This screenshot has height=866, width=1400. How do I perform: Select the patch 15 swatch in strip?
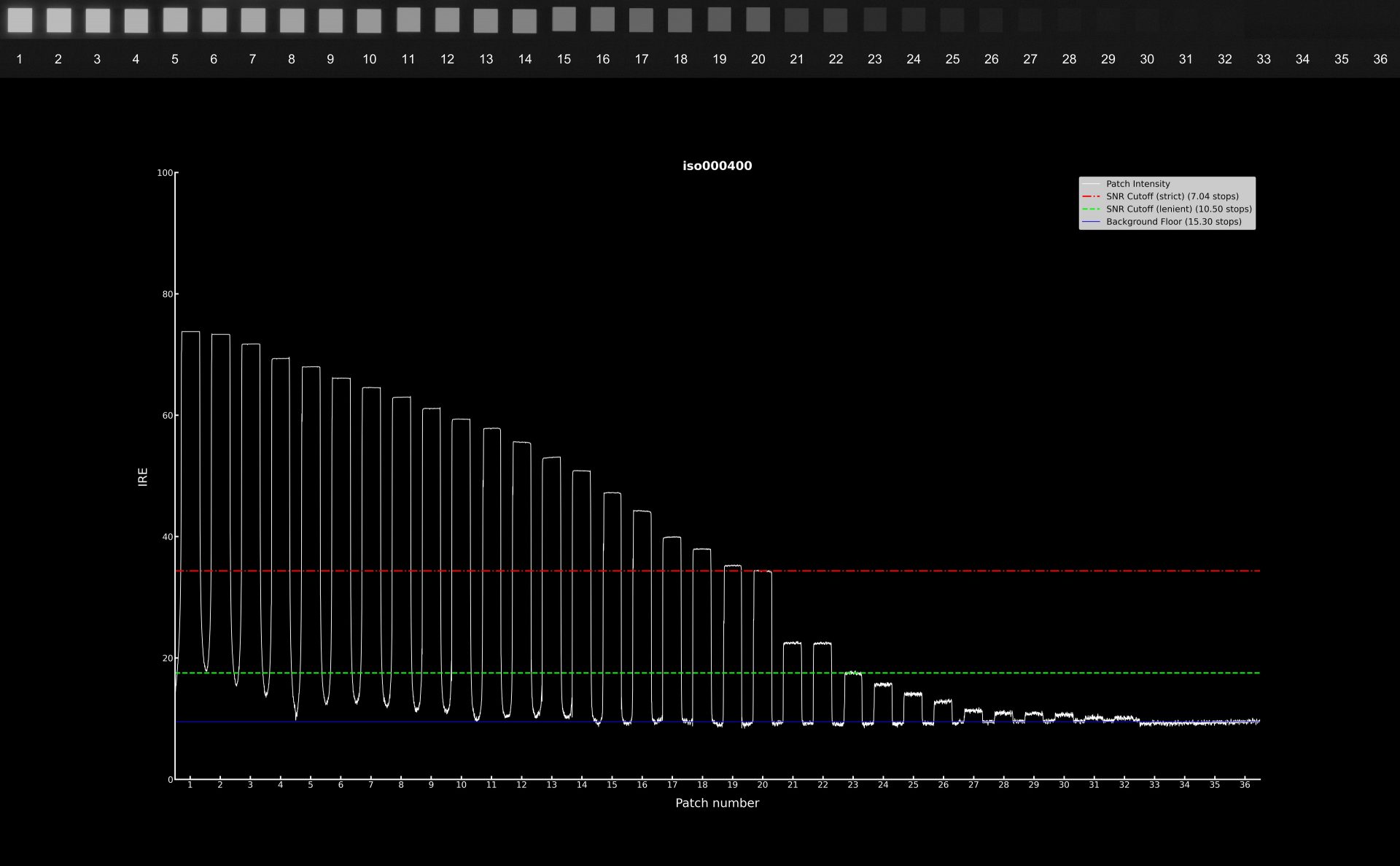(564, 19)
